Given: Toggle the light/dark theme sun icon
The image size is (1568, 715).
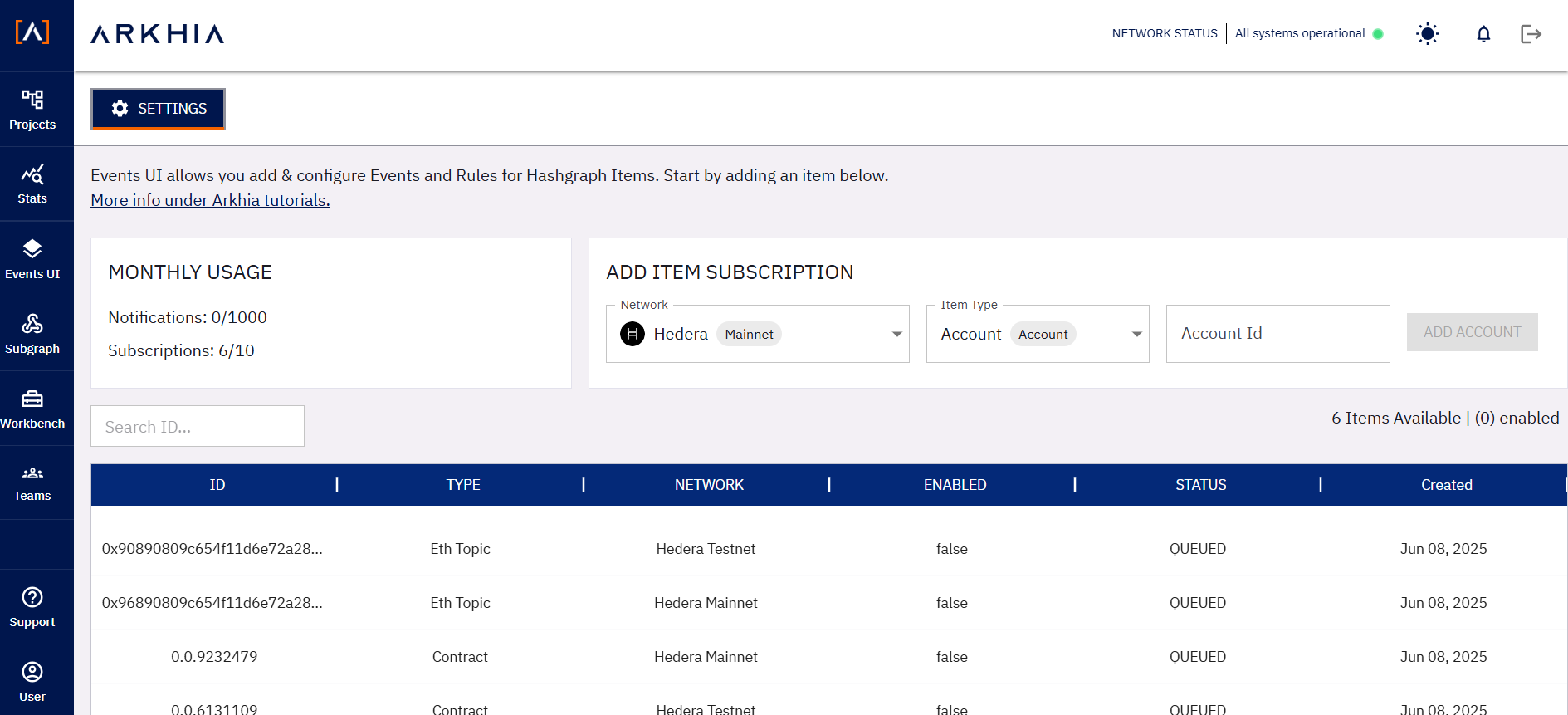Looking at the screenshot, I should point(1427,34).
